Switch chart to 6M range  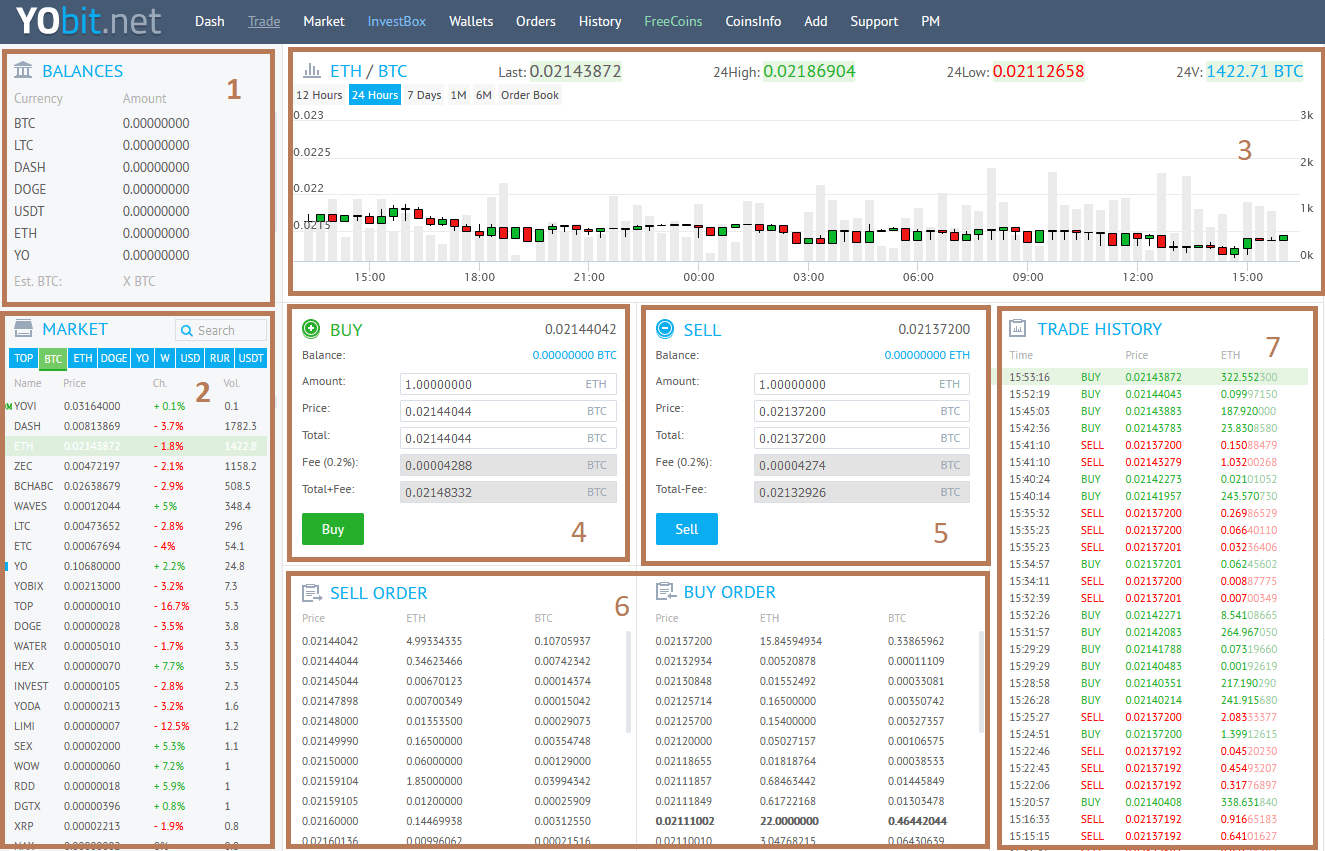click(x=484, y=95)
